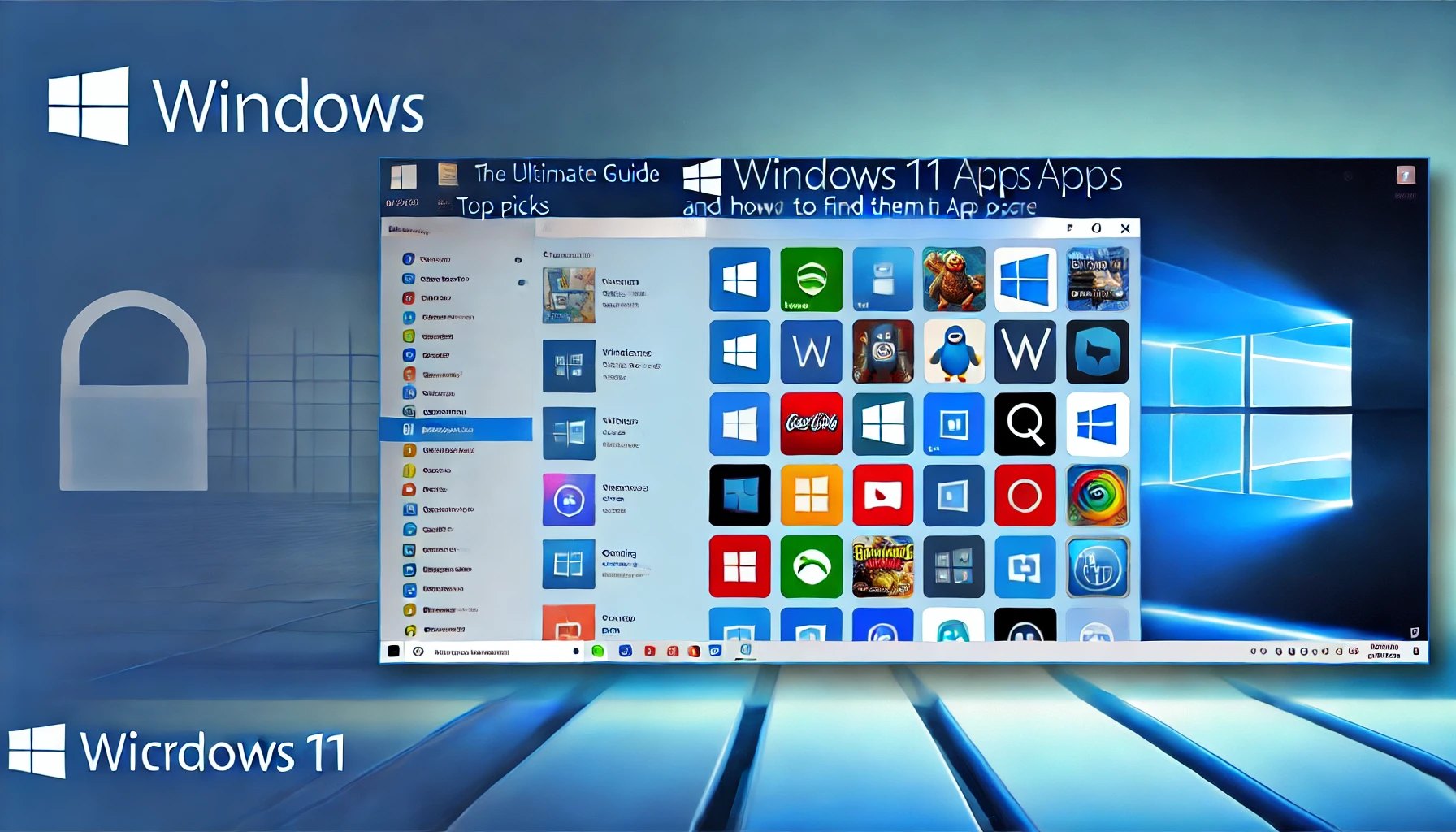Image resolution: width=1456 pixels, height=832 pixels.
Task: Open the blue floppy-disk document app tile
Action: tap(882, 279)
